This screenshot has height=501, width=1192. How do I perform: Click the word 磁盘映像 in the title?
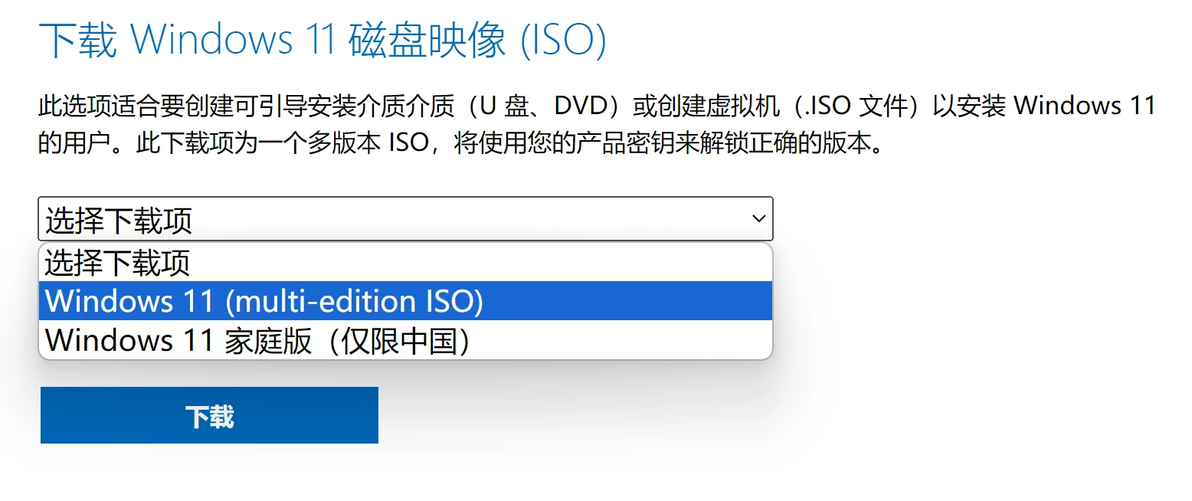[x=428, y=41]
